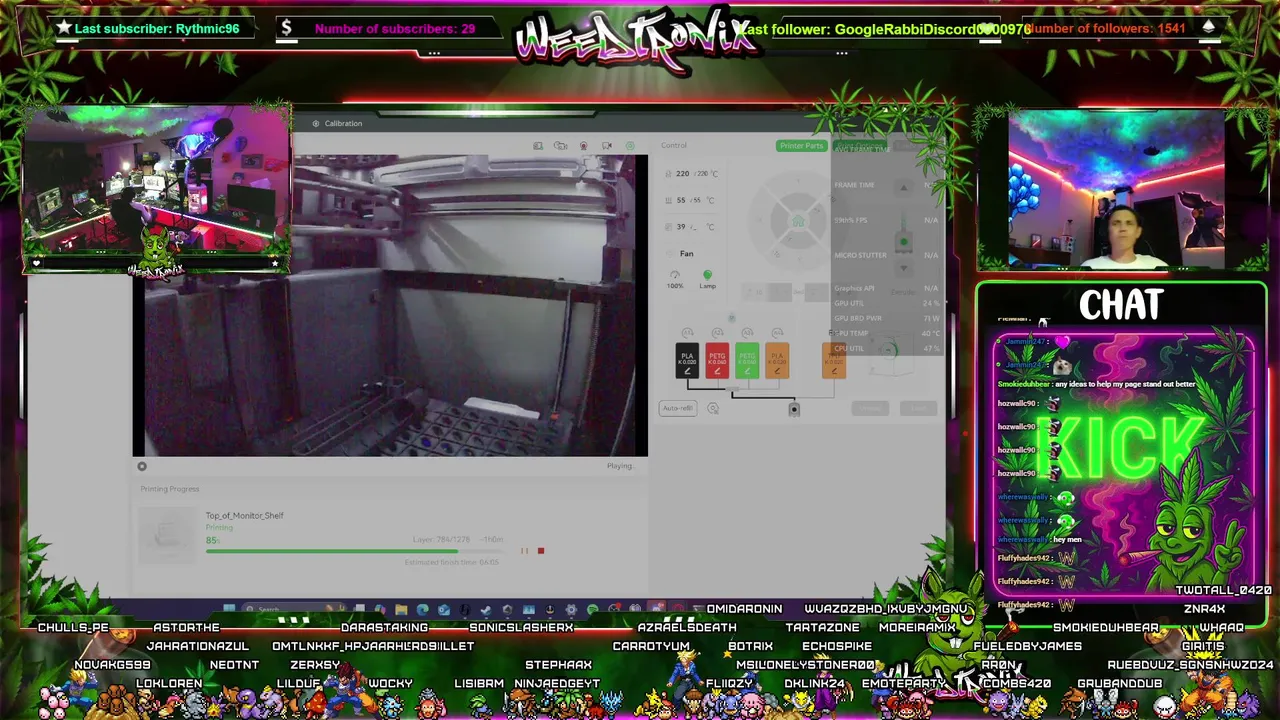Click the Auto-refill button

(677, 408)
